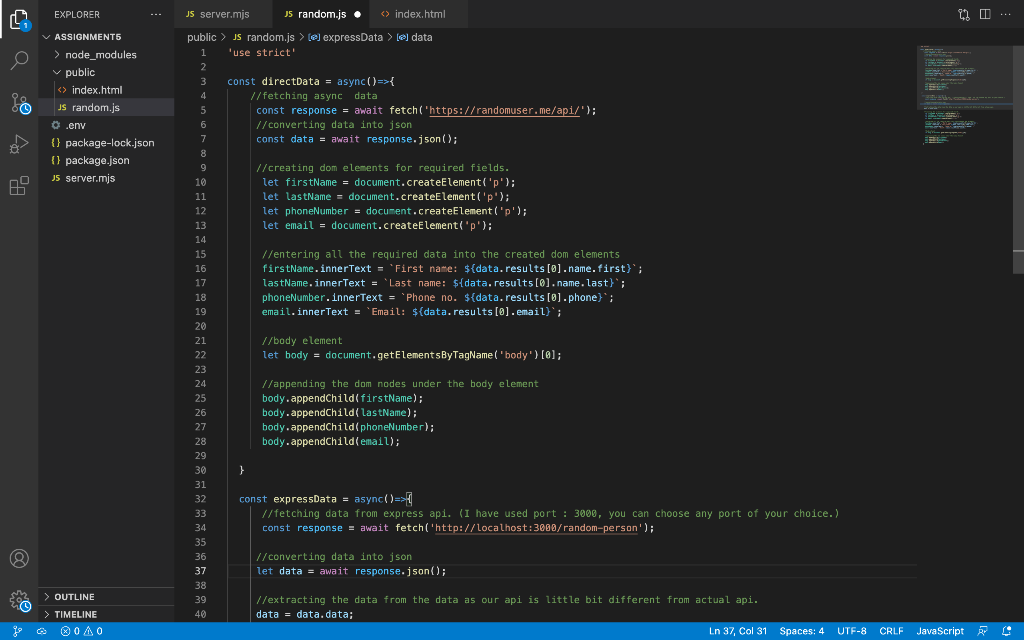Open package.json in the file explorer
Image resolution: width=1024 pixels, height=640 pixels.
97,160
